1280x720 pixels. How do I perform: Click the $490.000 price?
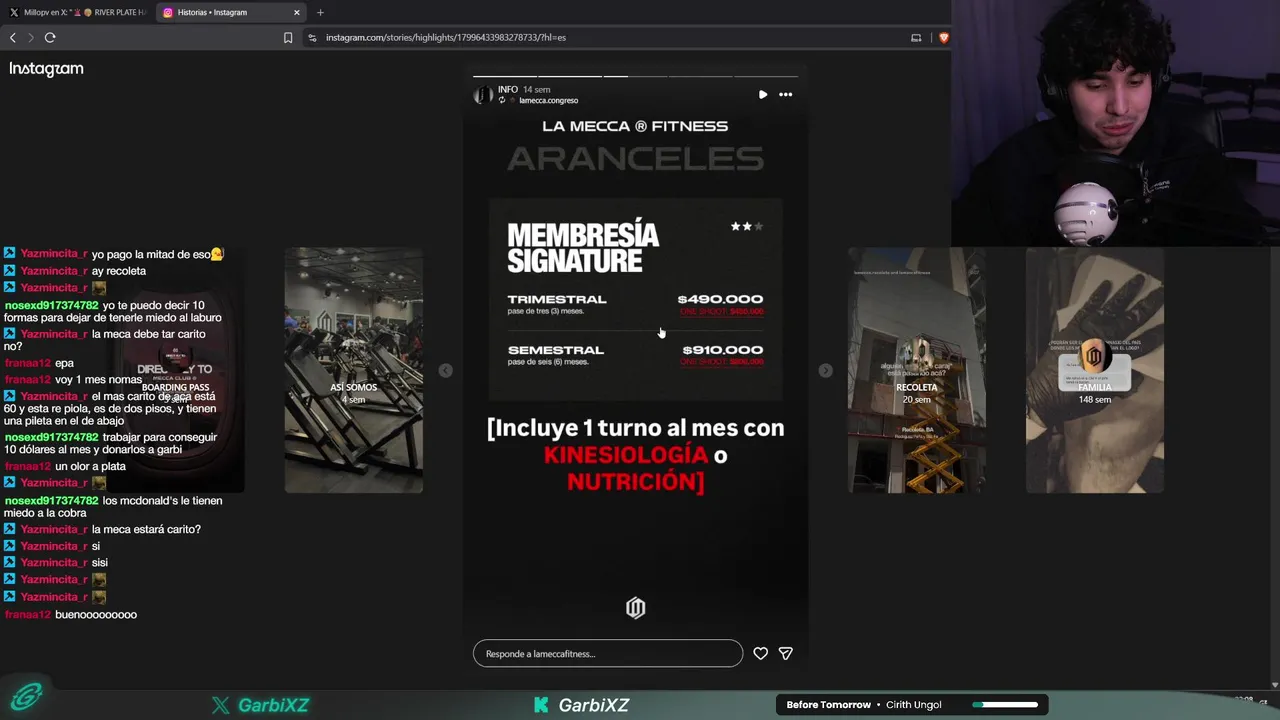(720, 299)
